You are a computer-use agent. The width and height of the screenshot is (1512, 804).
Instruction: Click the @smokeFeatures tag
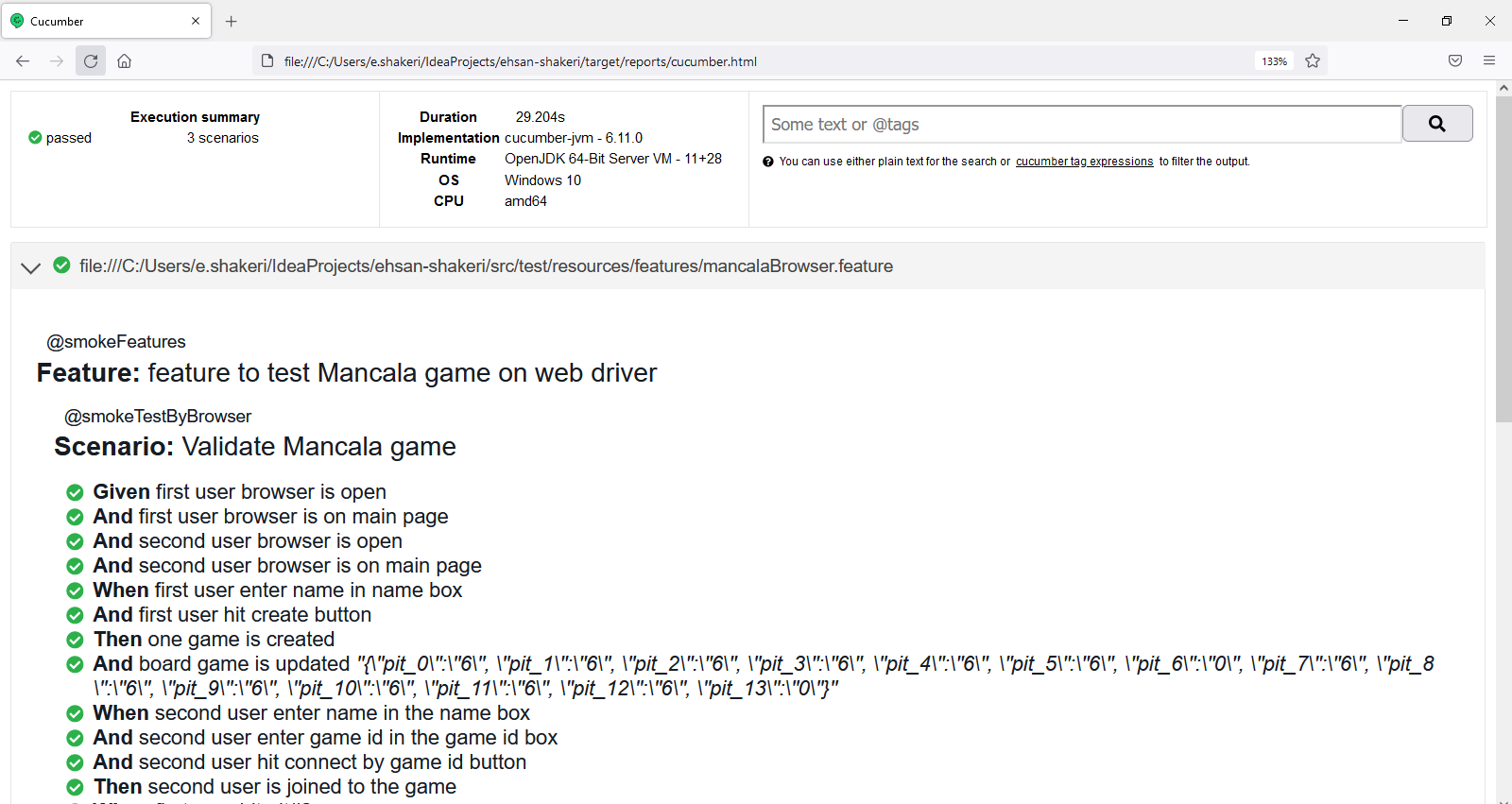tap(116, 342)
